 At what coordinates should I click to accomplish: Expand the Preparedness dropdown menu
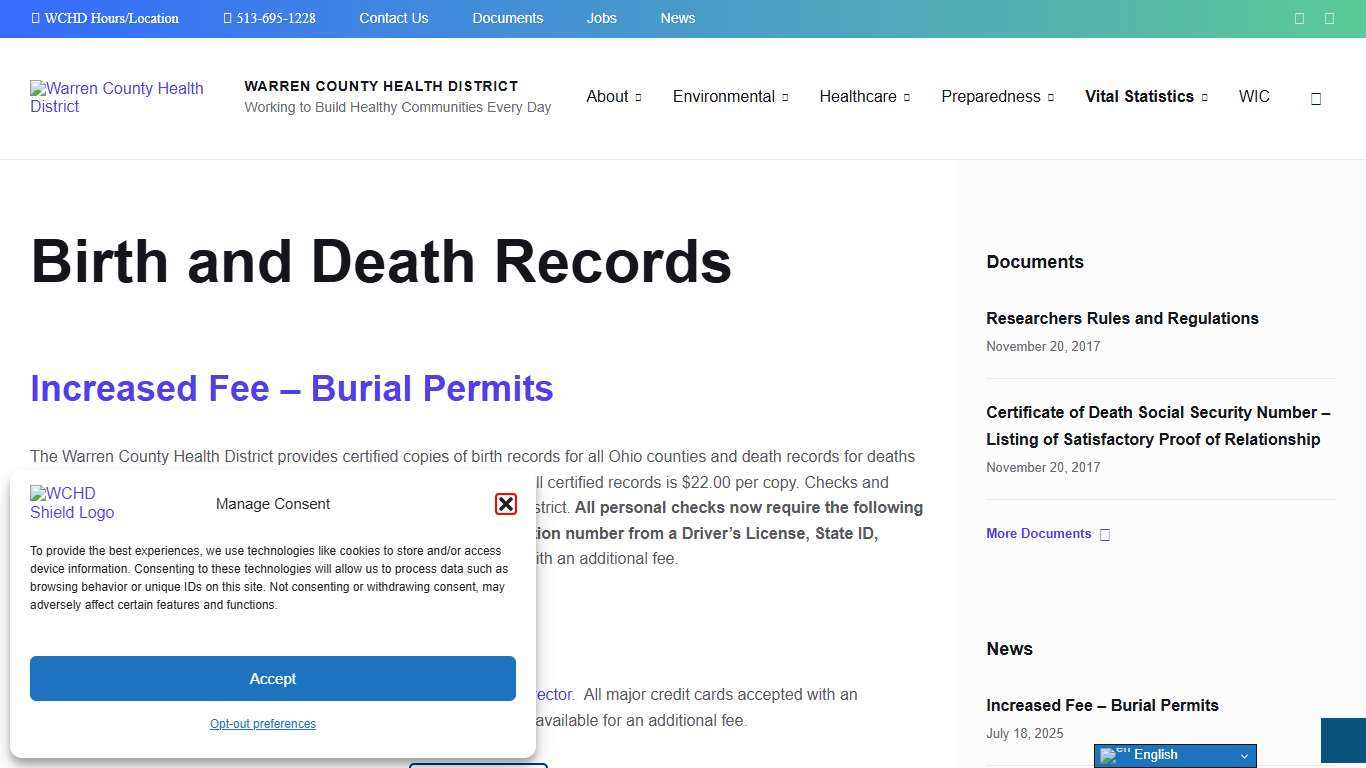tap(997, 96)
